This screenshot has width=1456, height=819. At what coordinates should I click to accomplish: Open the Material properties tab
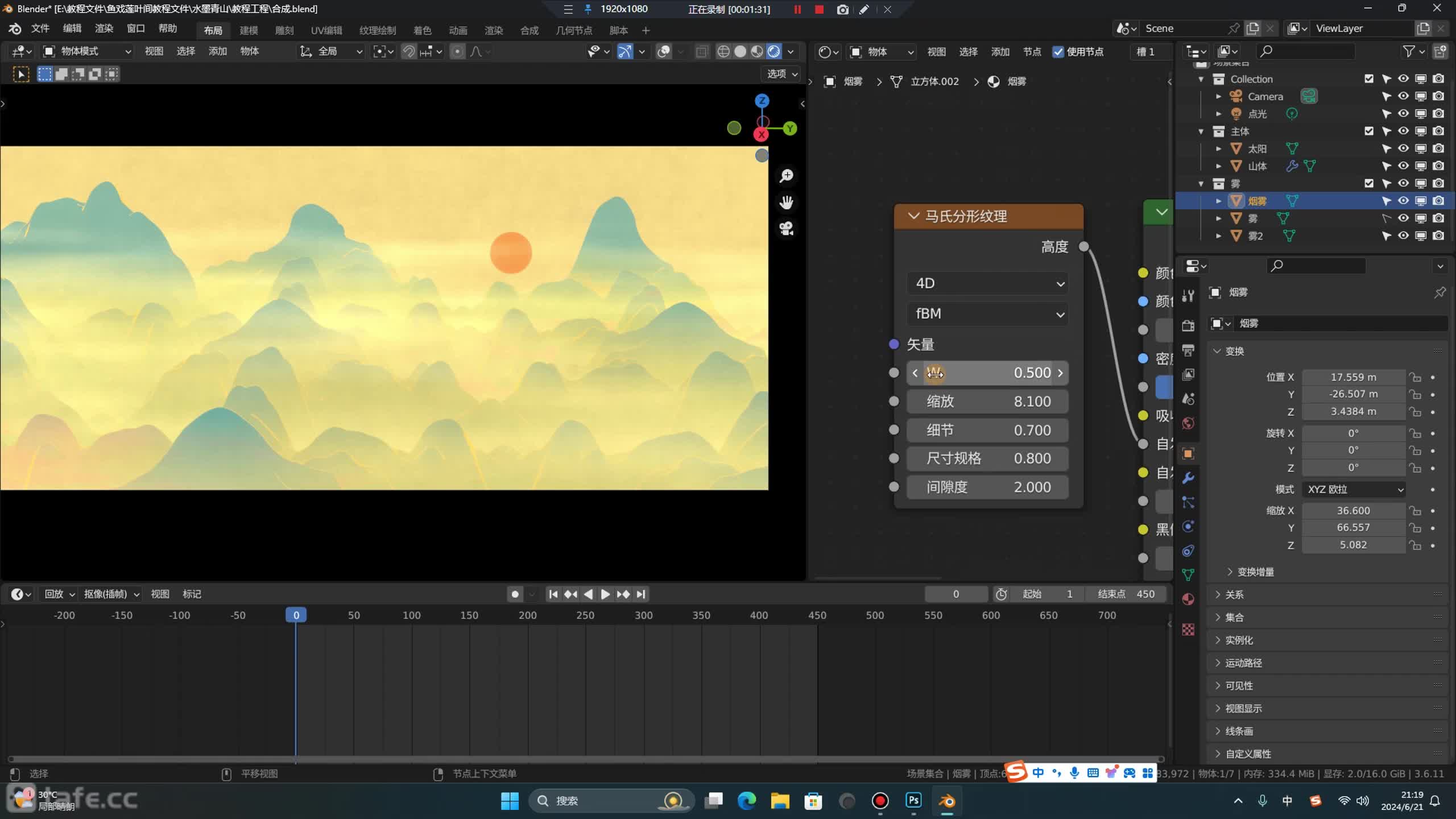pyautogui.click(x=1188, y=599)
